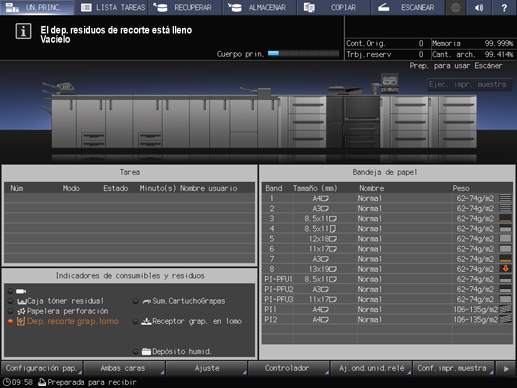Click the Depósito humid. icon
Screen dimensions: 517x388
click(146, 351)
